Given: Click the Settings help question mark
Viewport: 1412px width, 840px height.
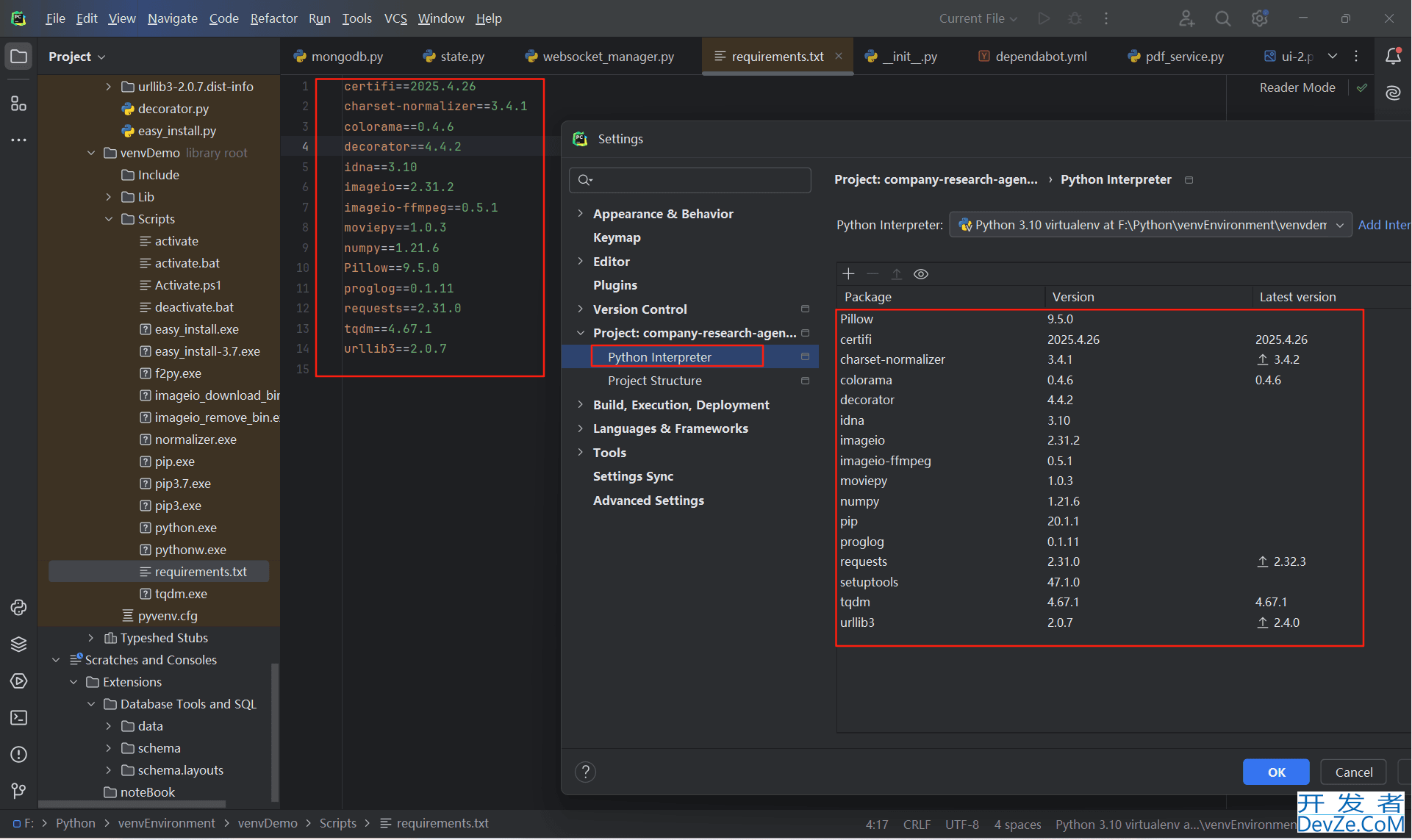Looking at the screenshot, I should pos(585,772).
